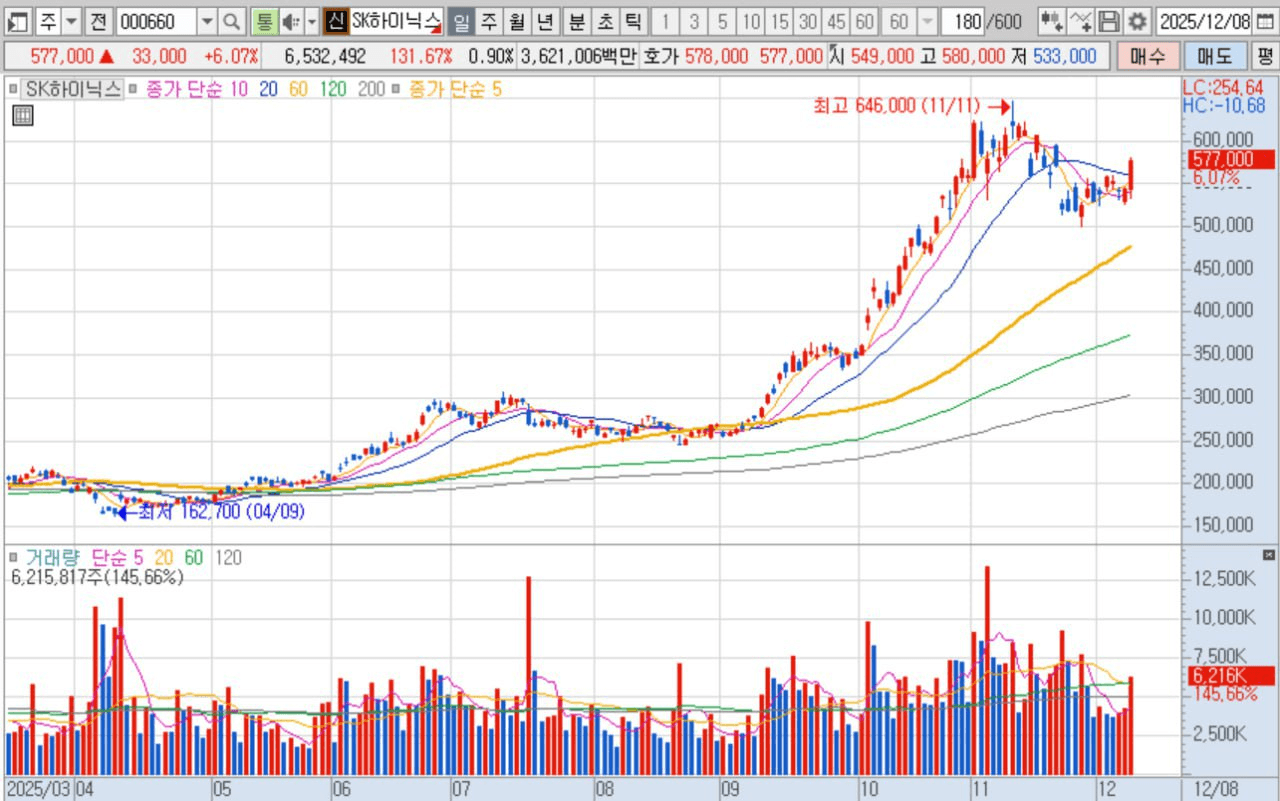Click the add line indicator icon

1080,21
